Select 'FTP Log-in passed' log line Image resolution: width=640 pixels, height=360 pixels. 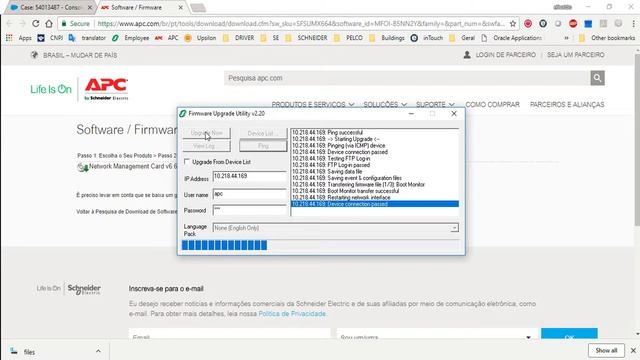(x=331, y=165)
